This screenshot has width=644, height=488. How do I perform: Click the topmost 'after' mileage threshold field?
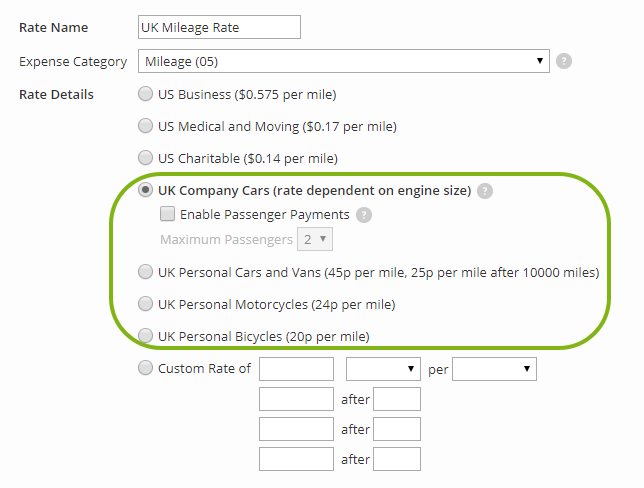pyautogui.click(x=396, y=400)
